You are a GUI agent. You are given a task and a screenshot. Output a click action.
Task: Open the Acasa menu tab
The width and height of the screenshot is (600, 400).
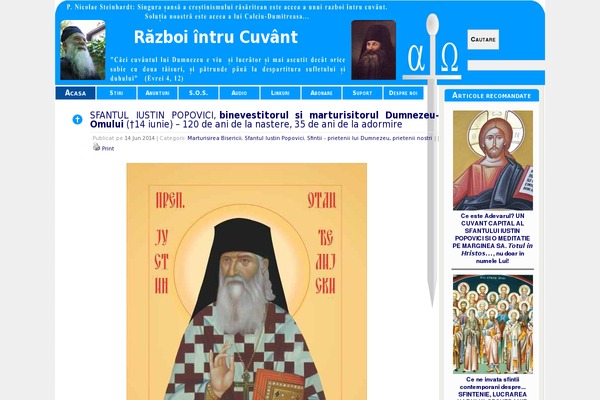pyautogui.click(x=75, y=93)
